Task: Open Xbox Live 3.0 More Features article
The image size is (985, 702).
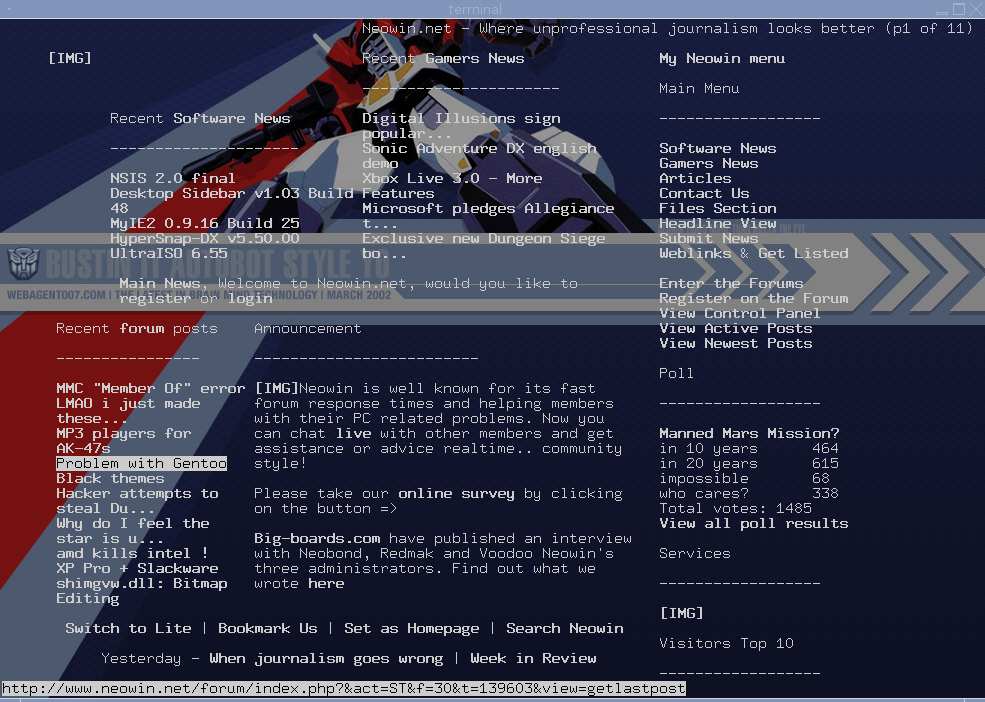Action: coord(452,186)
